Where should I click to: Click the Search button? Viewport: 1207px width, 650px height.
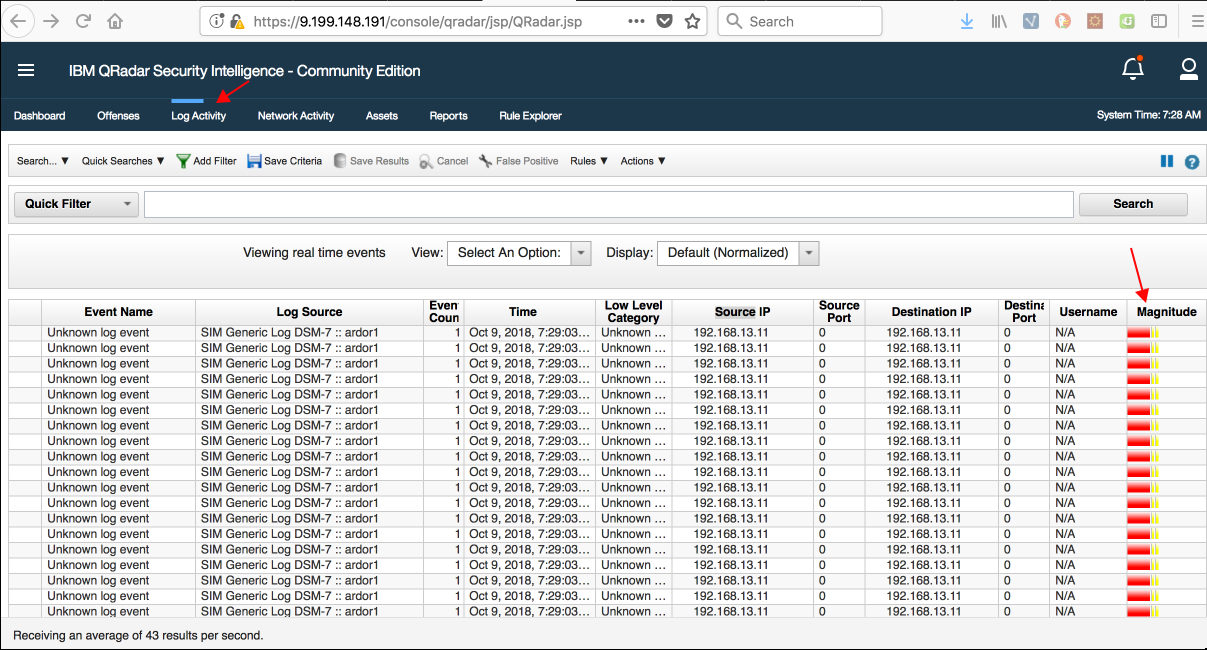[1133, 204]
